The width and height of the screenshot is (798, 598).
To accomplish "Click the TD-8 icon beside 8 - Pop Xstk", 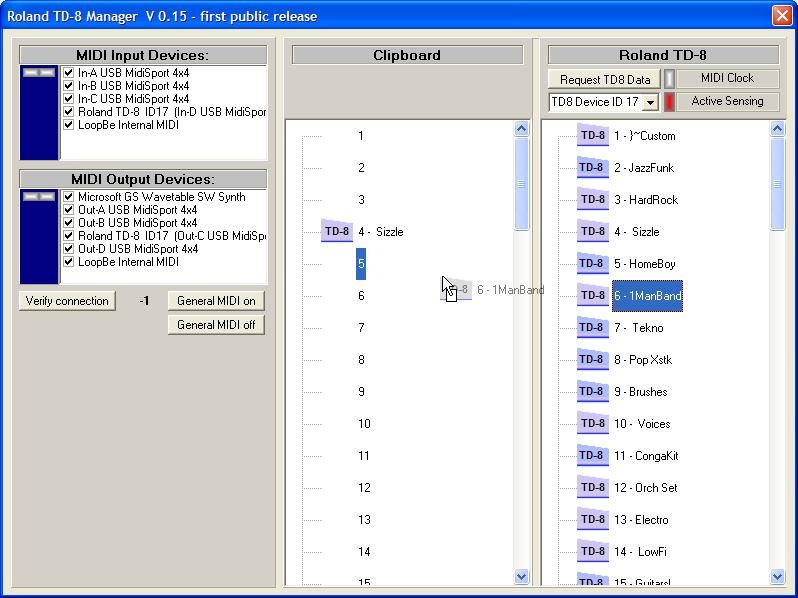I will [x=593, y=360].
